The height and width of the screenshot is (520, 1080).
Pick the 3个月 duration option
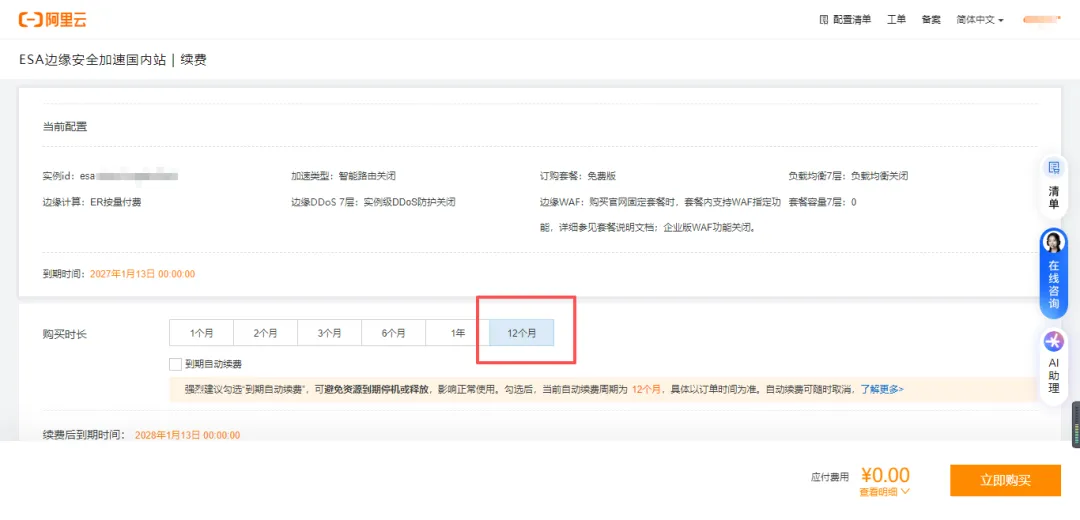pos(329,333)
